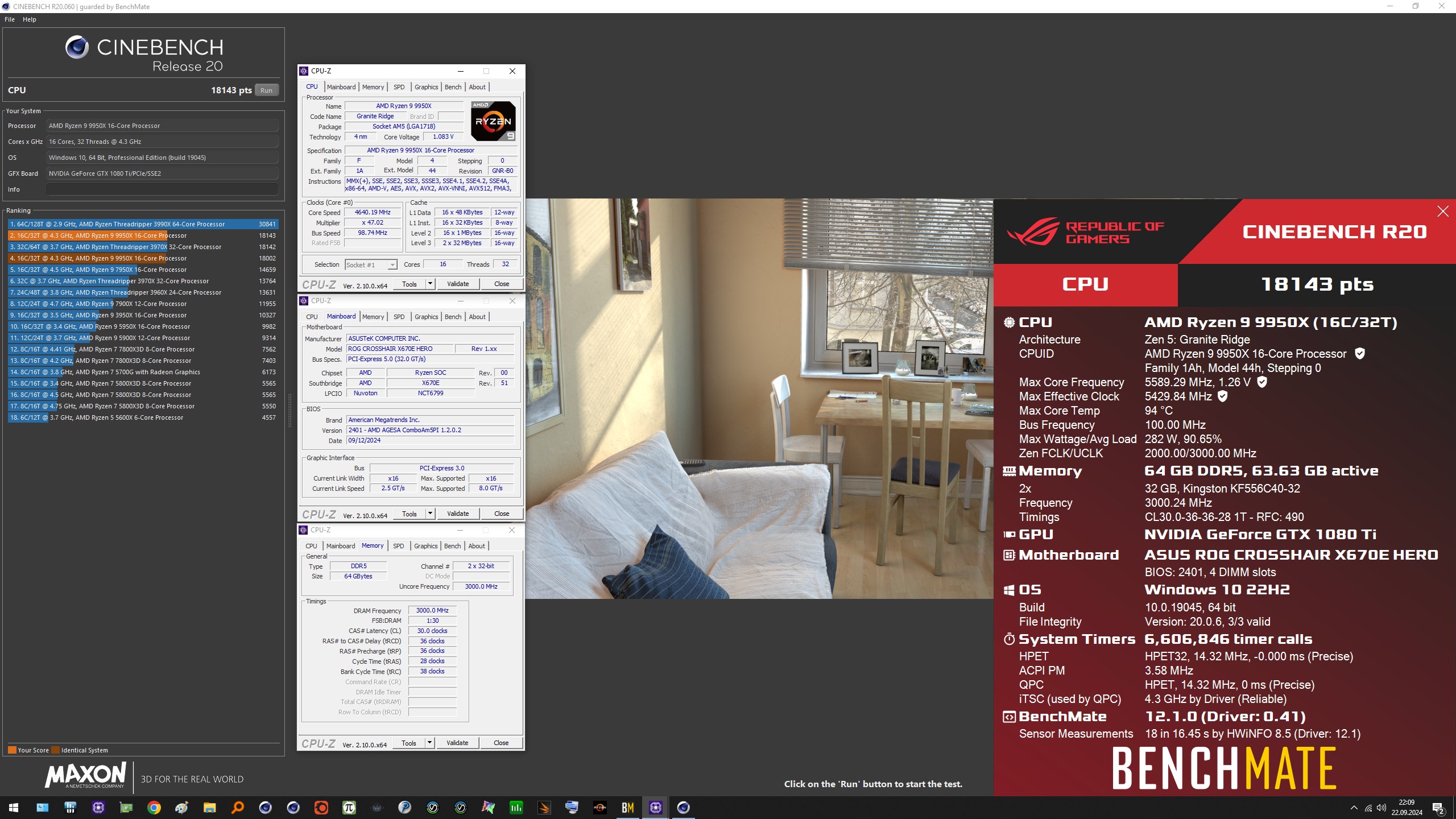Open the Socket #1 selection combo box

371,264
